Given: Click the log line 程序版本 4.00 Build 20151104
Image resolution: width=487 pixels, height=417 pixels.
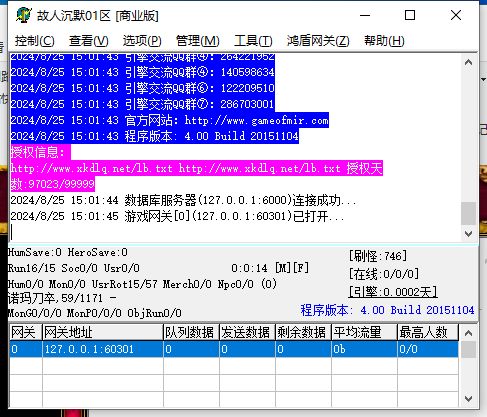Looking at the screenshot, I should pos(155,136).
